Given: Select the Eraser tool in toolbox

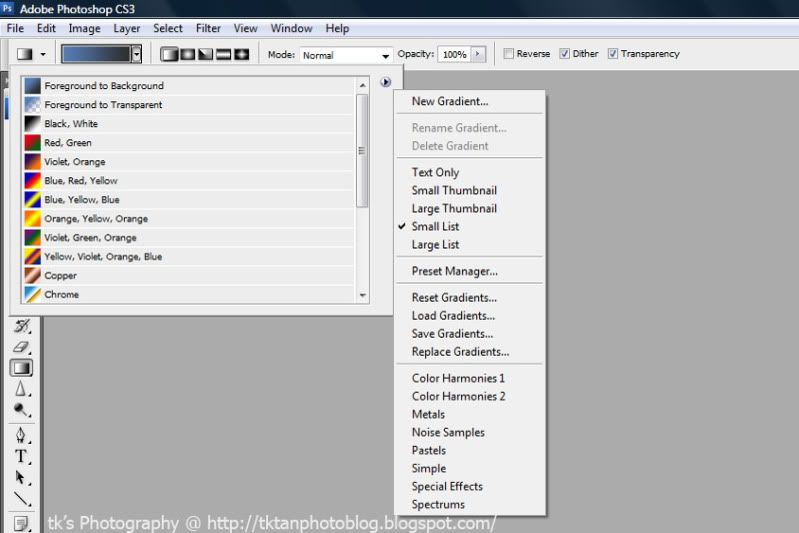Looking at the screenshot, I should pos(21,347).
